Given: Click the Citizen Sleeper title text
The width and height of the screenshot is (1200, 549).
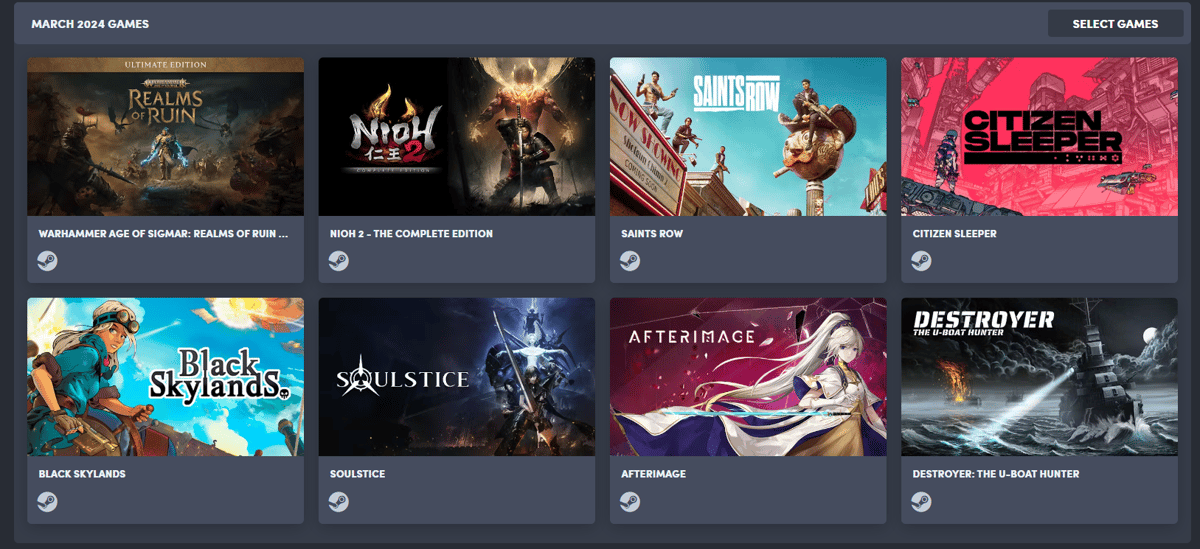Looking at the screenshot, I should (954, 234).
